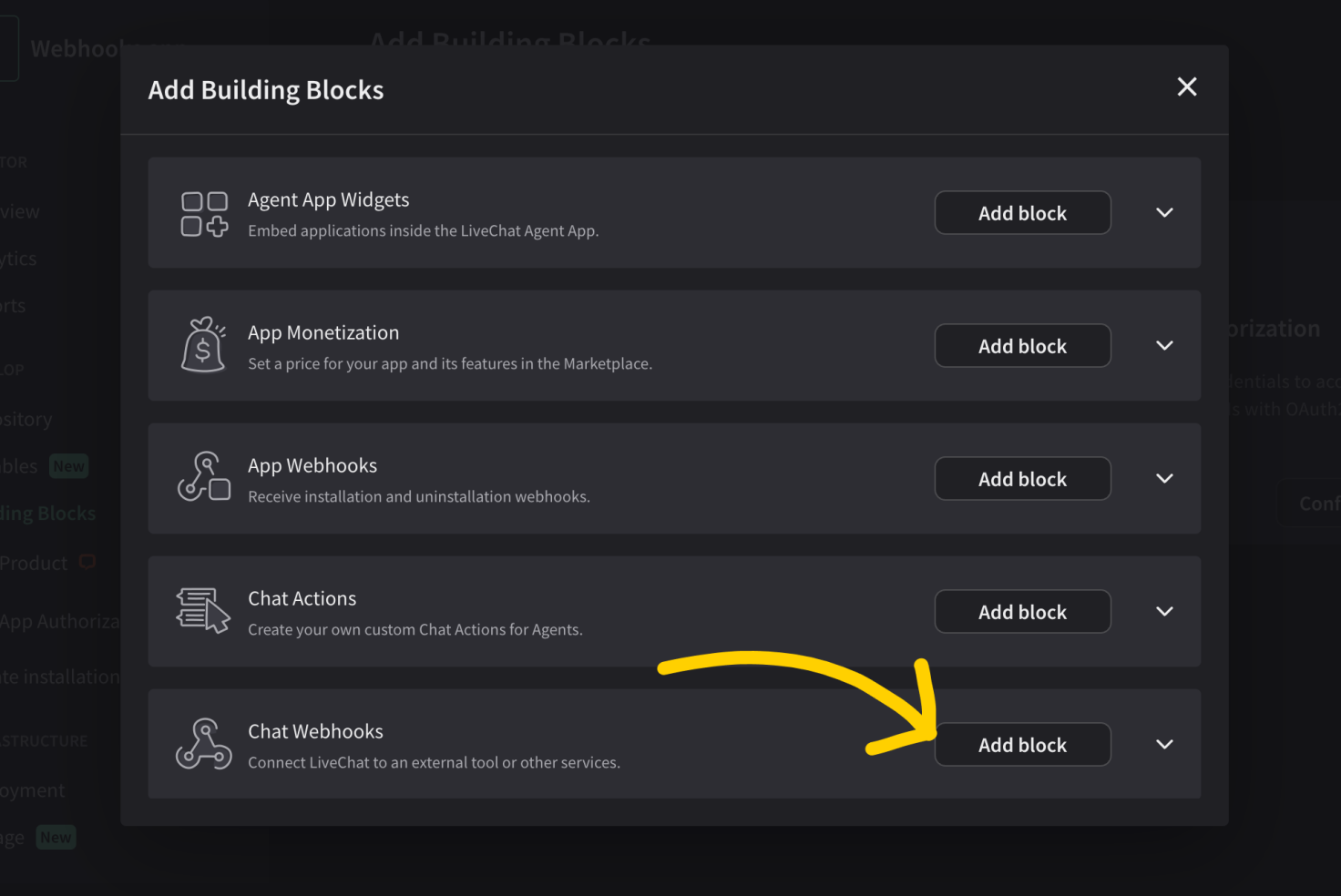1341x896 pixels.
Task: Expand the Chat Actions row chevron
Action: pyautogui.click(x=1164, y=612)
